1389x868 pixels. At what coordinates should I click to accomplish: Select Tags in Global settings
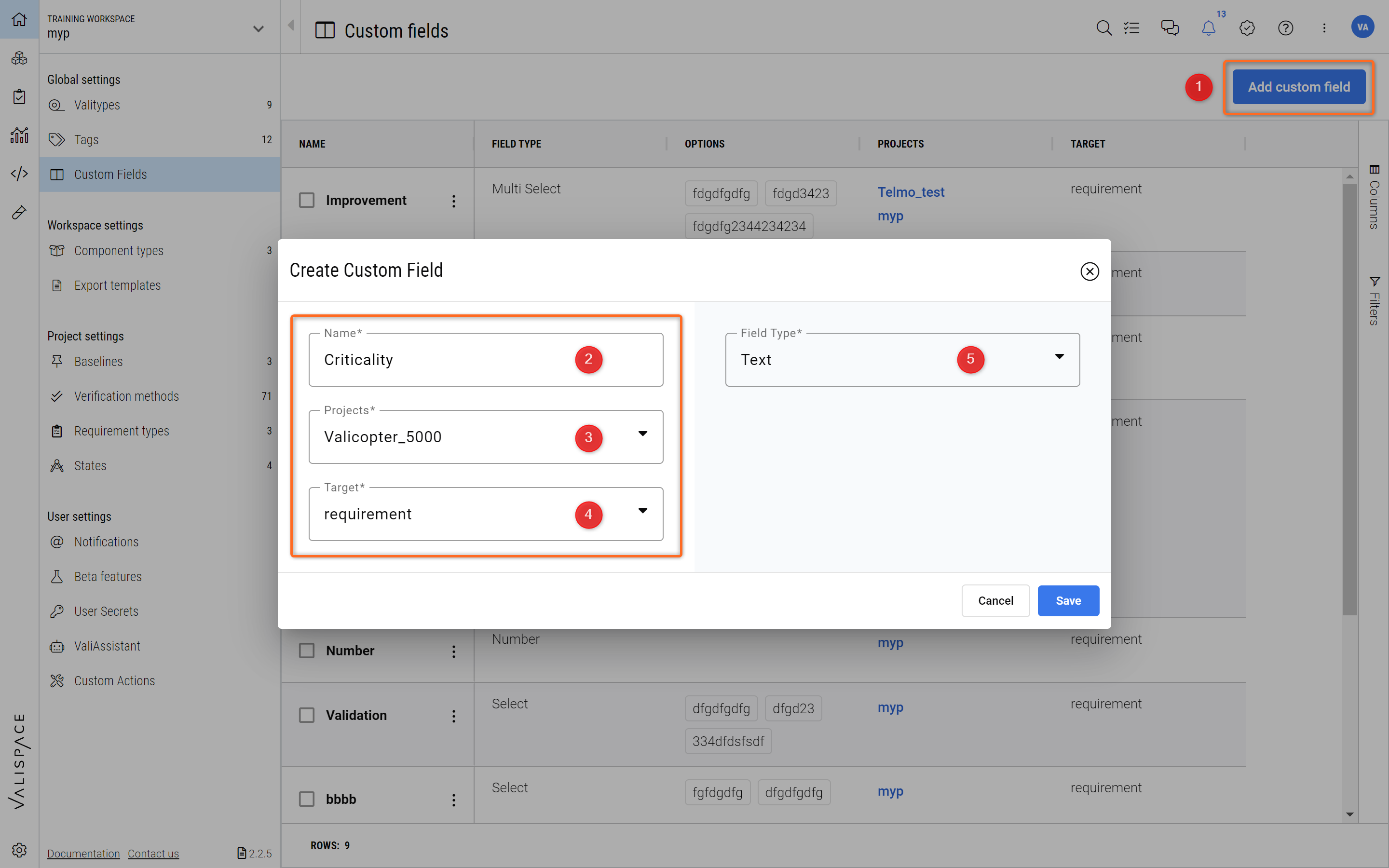coord(160,139)
